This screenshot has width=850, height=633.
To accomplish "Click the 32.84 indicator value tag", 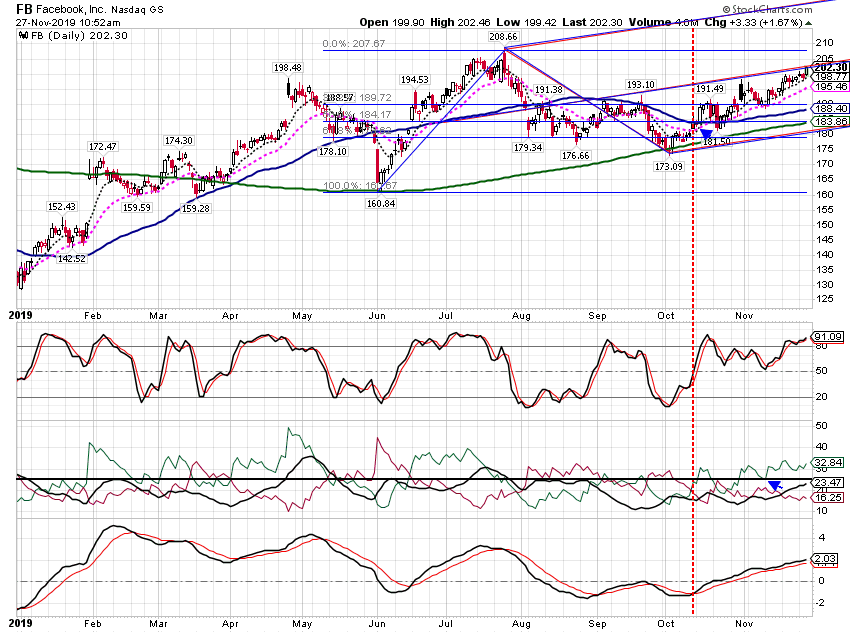I will [828, 462].
